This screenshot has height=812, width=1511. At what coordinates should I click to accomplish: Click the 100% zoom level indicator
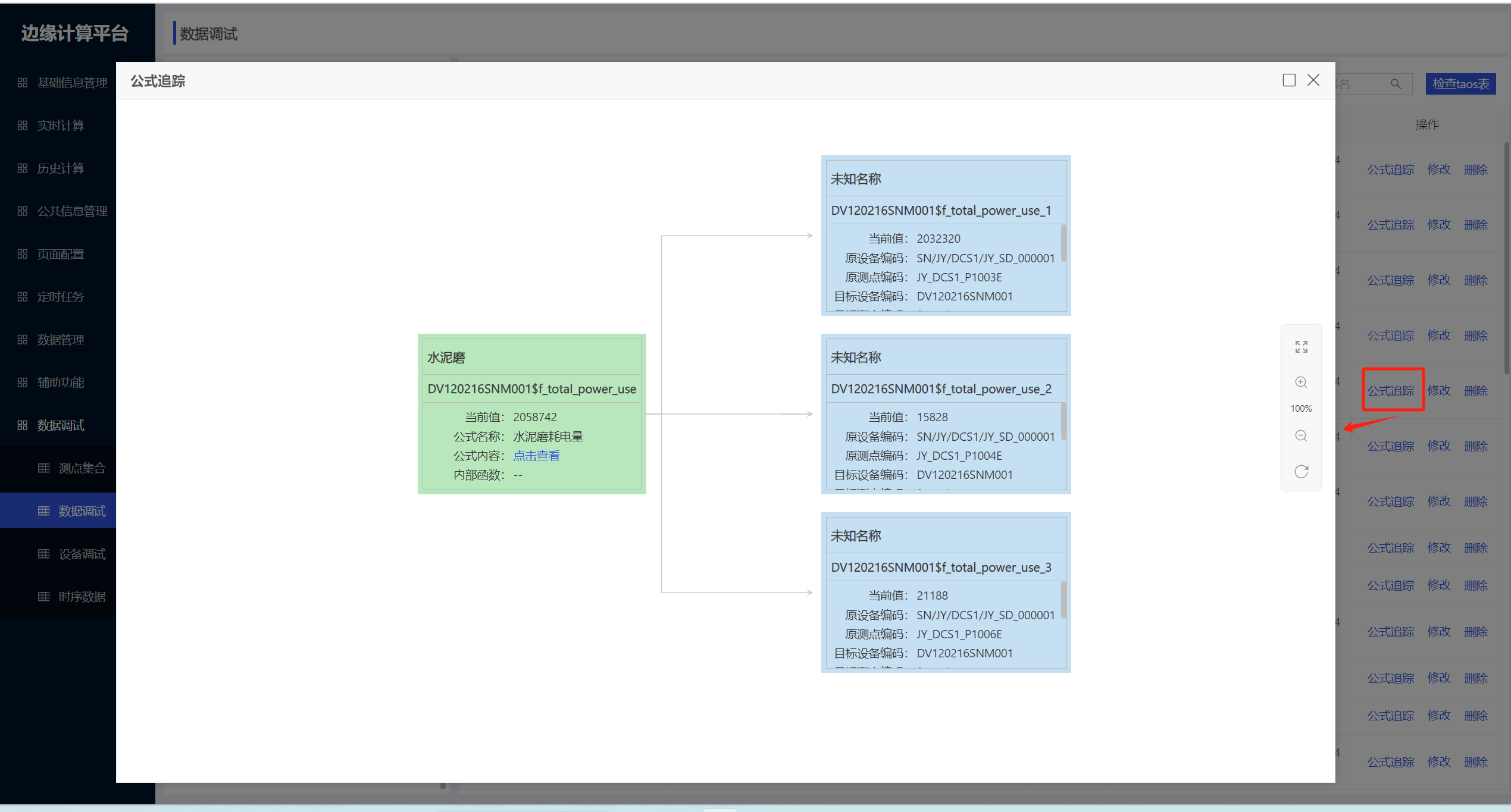(1301, 409)
